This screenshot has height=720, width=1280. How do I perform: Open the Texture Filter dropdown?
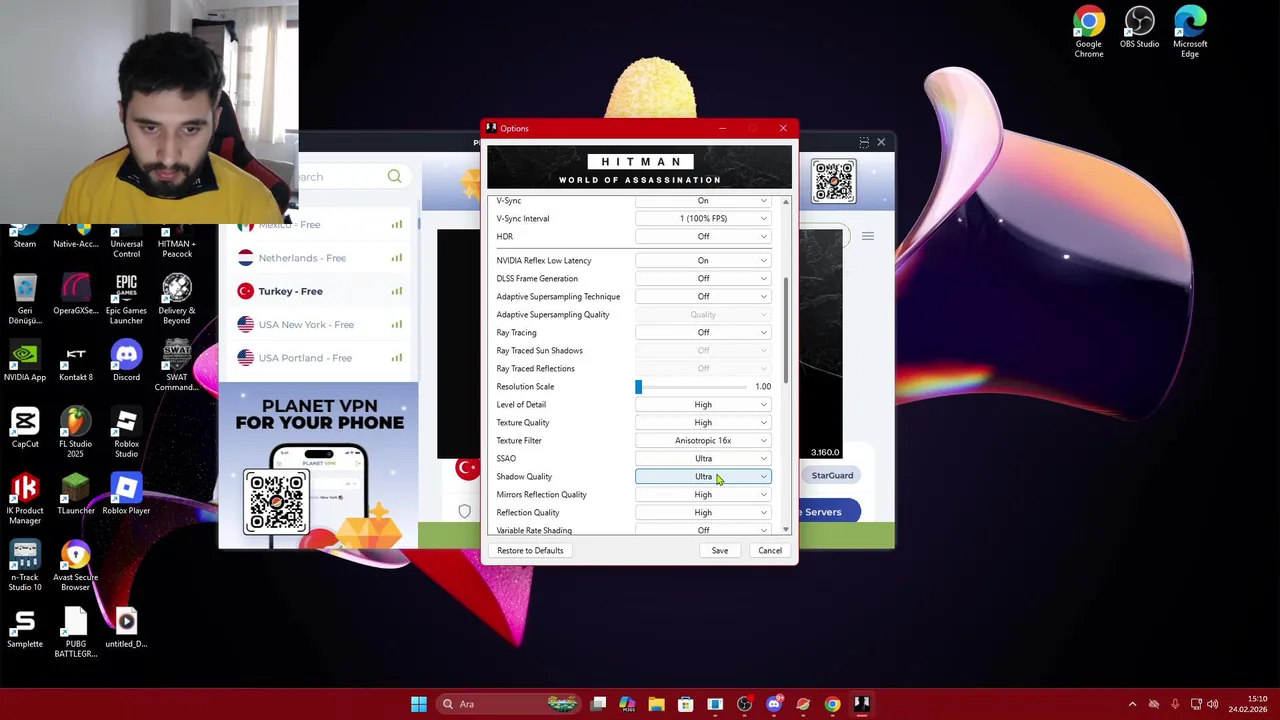(x=703, y=441)
